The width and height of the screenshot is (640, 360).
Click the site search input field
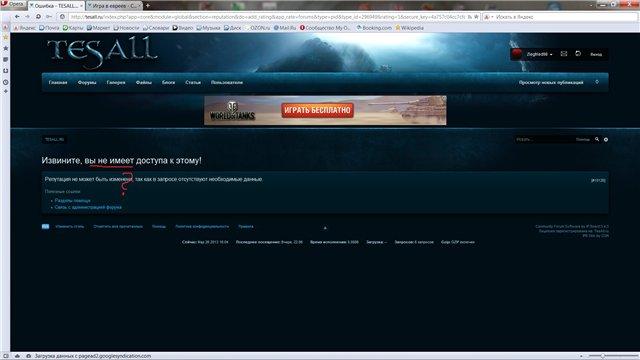click(543, 140)
